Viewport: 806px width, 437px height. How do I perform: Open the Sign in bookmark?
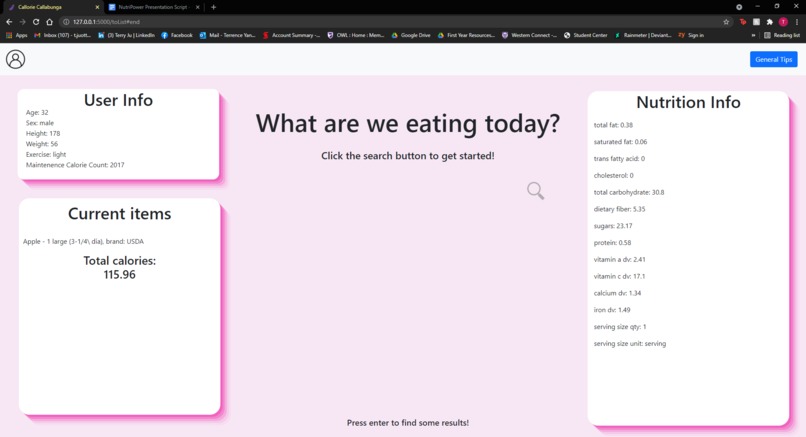691,35
